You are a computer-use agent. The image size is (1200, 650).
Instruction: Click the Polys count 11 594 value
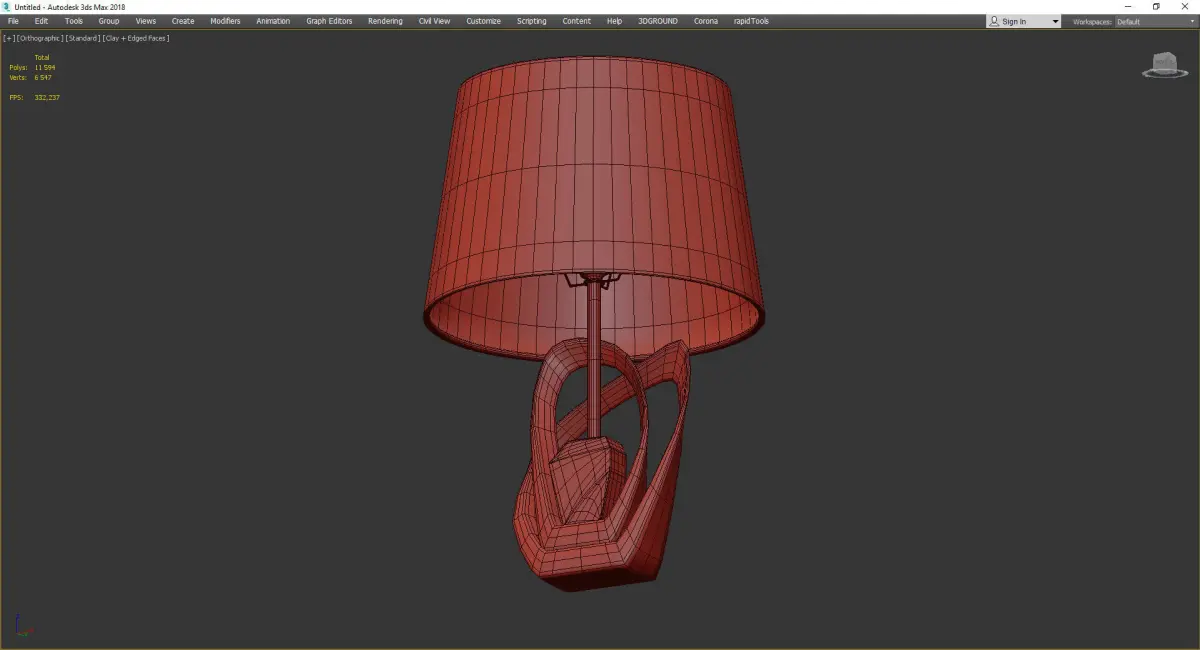(45, 68)
